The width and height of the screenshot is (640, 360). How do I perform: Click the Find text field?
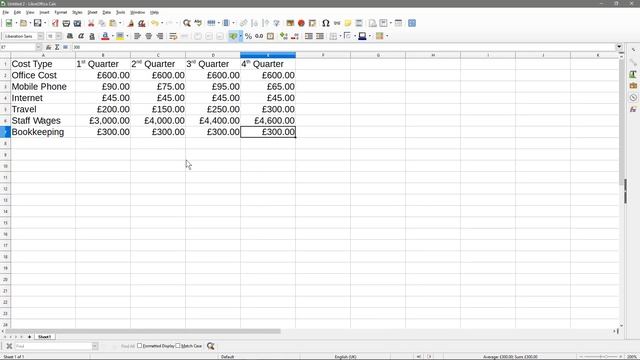tap(53, 346)
